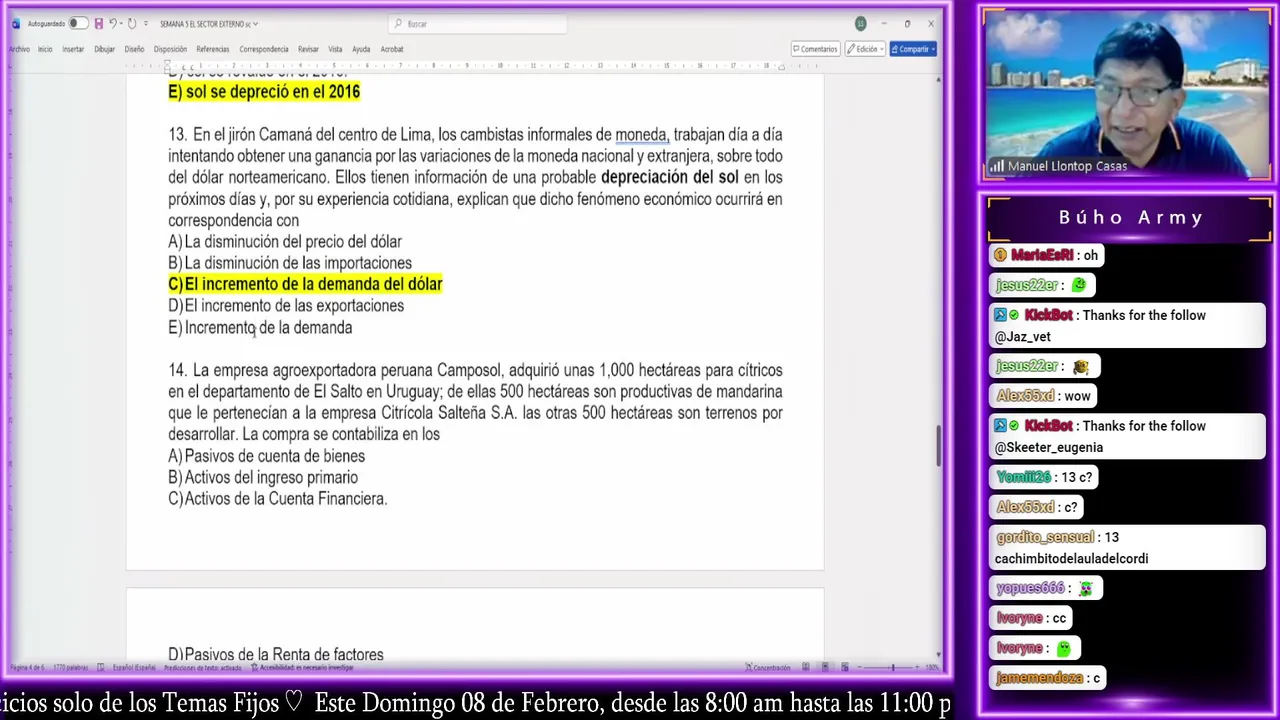Screen dimensions: 1280x720
Task: Expand the document title SEMANA 5 EL SECTOR EXTERNO
Action: tap(209, 23)
